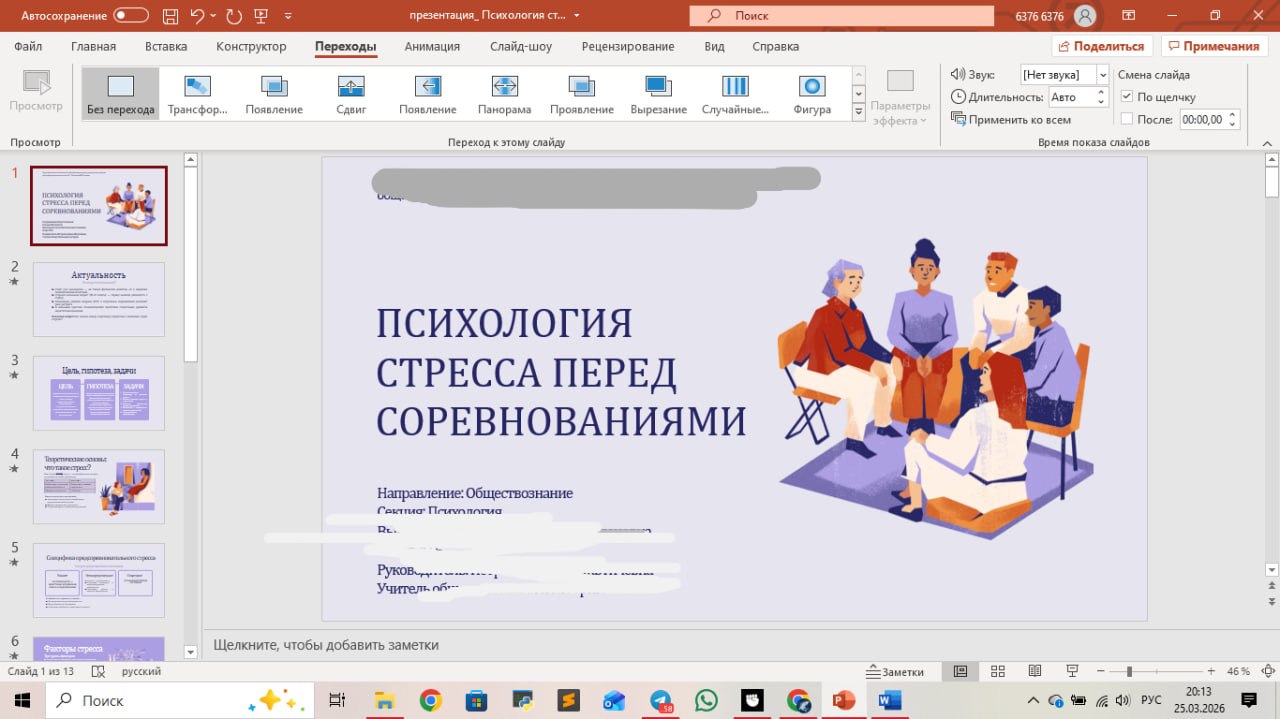Viewport: 1280px width, 719px height.
Task: Open the Файл menu
Action: coord(29,46)
